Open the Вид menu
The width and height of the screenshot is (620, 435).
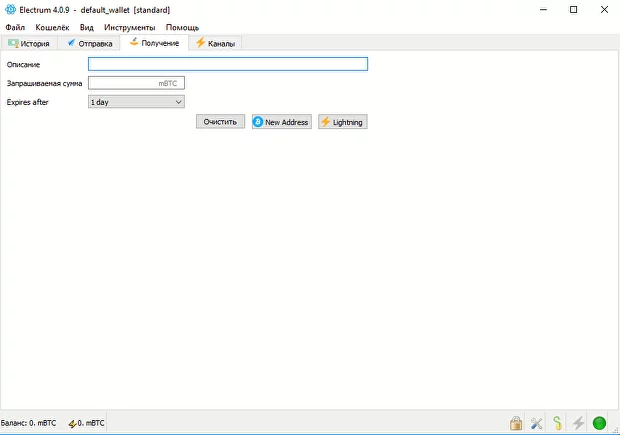click(x=87, y=27)
